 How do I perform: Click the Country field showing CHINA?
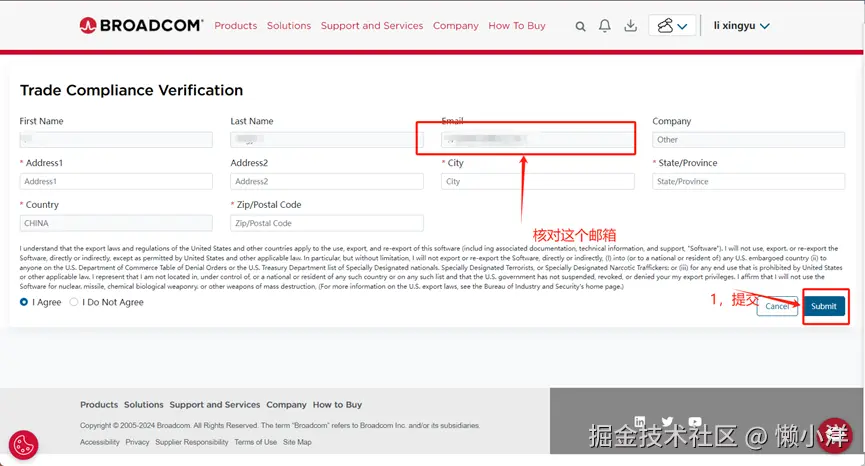pyautogui.click(x=116, y=223)
